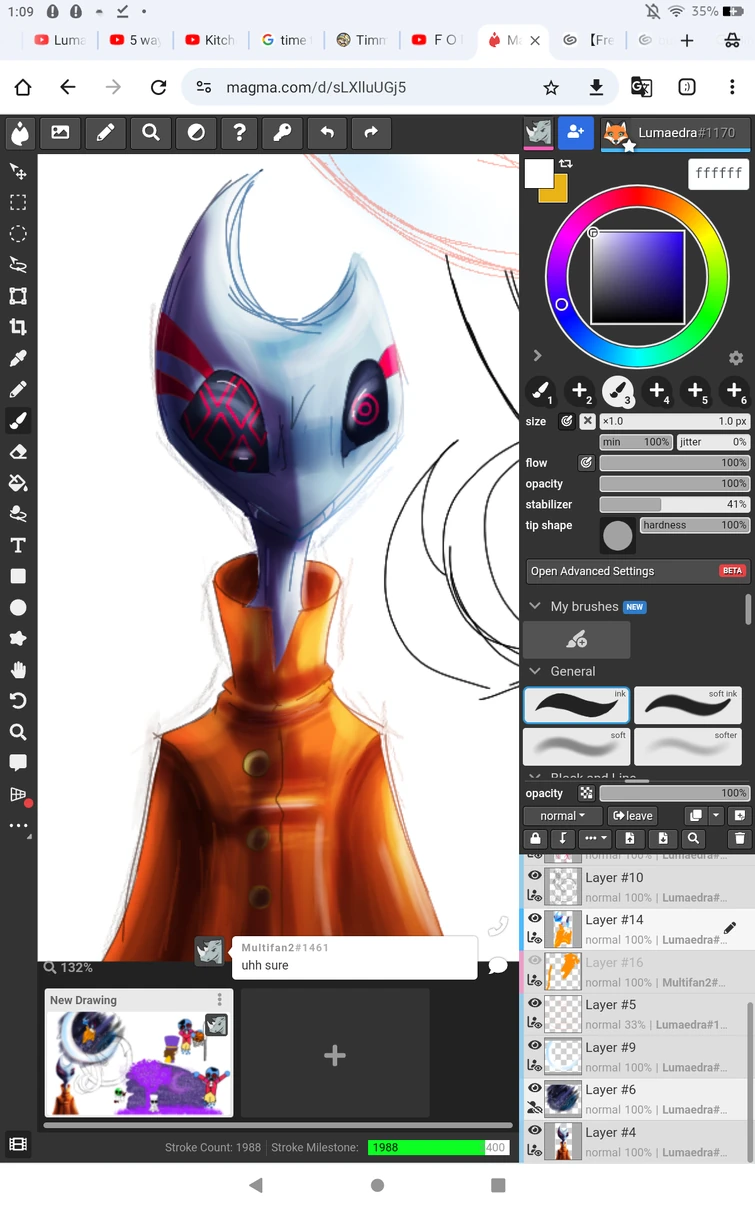
Task: Show Layer #16 with its eye icon
Action: pos(535,960)
